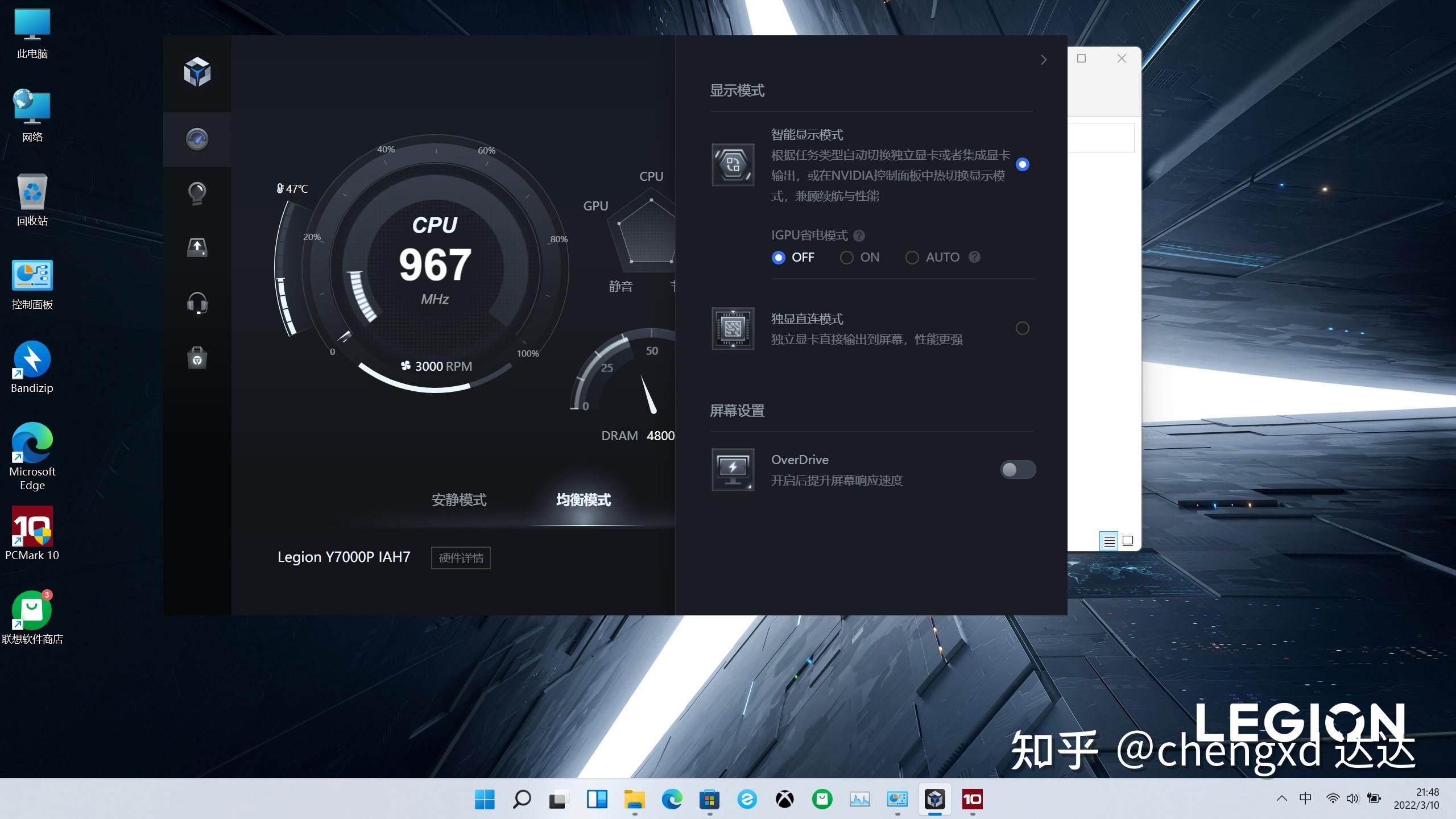Open 联想软件商店 desktop shortcut
1456x819 pixels.
(32, 617)
